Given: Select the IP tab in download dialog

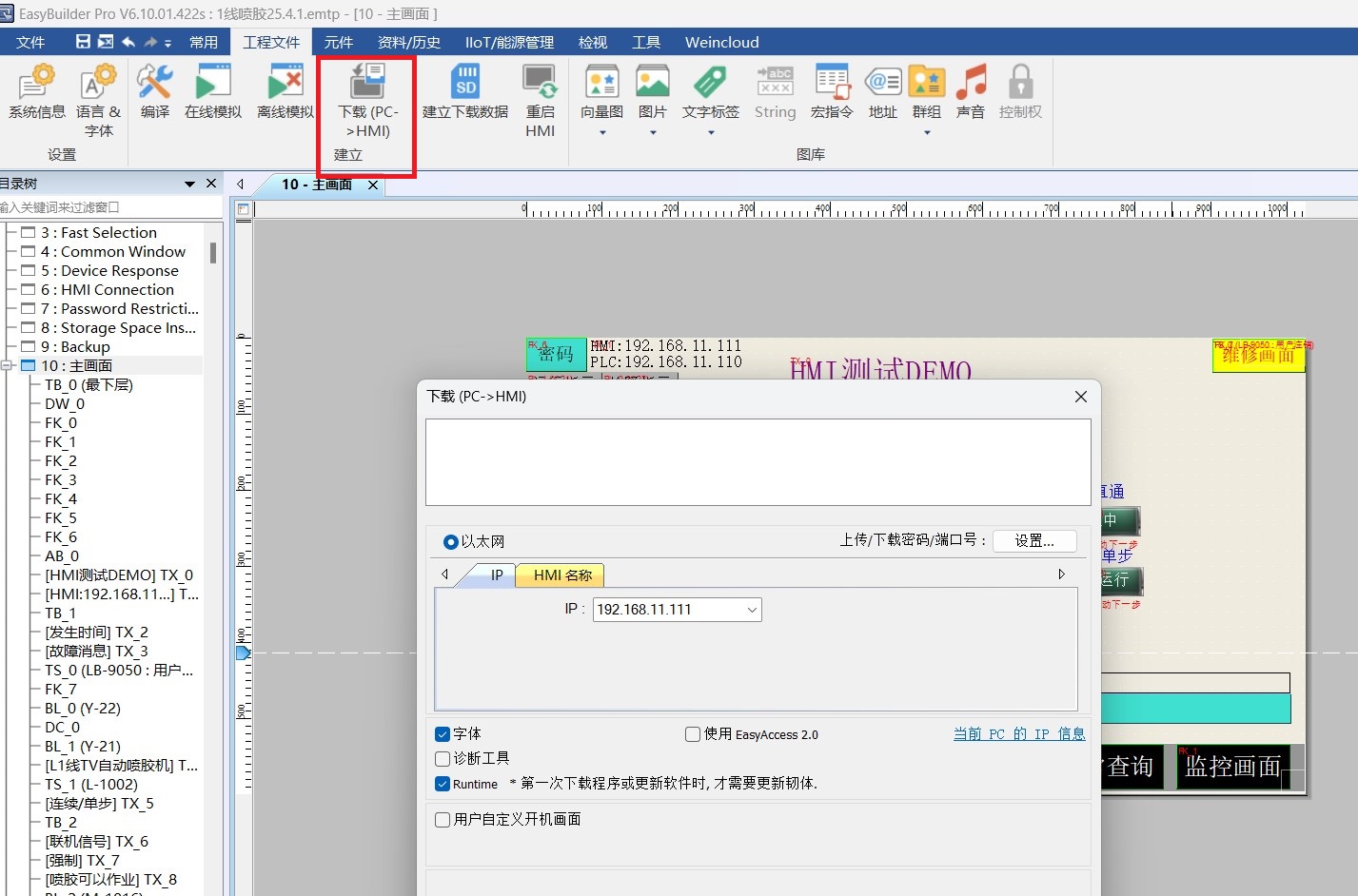Looking at the screenshot, I should 496,575.
